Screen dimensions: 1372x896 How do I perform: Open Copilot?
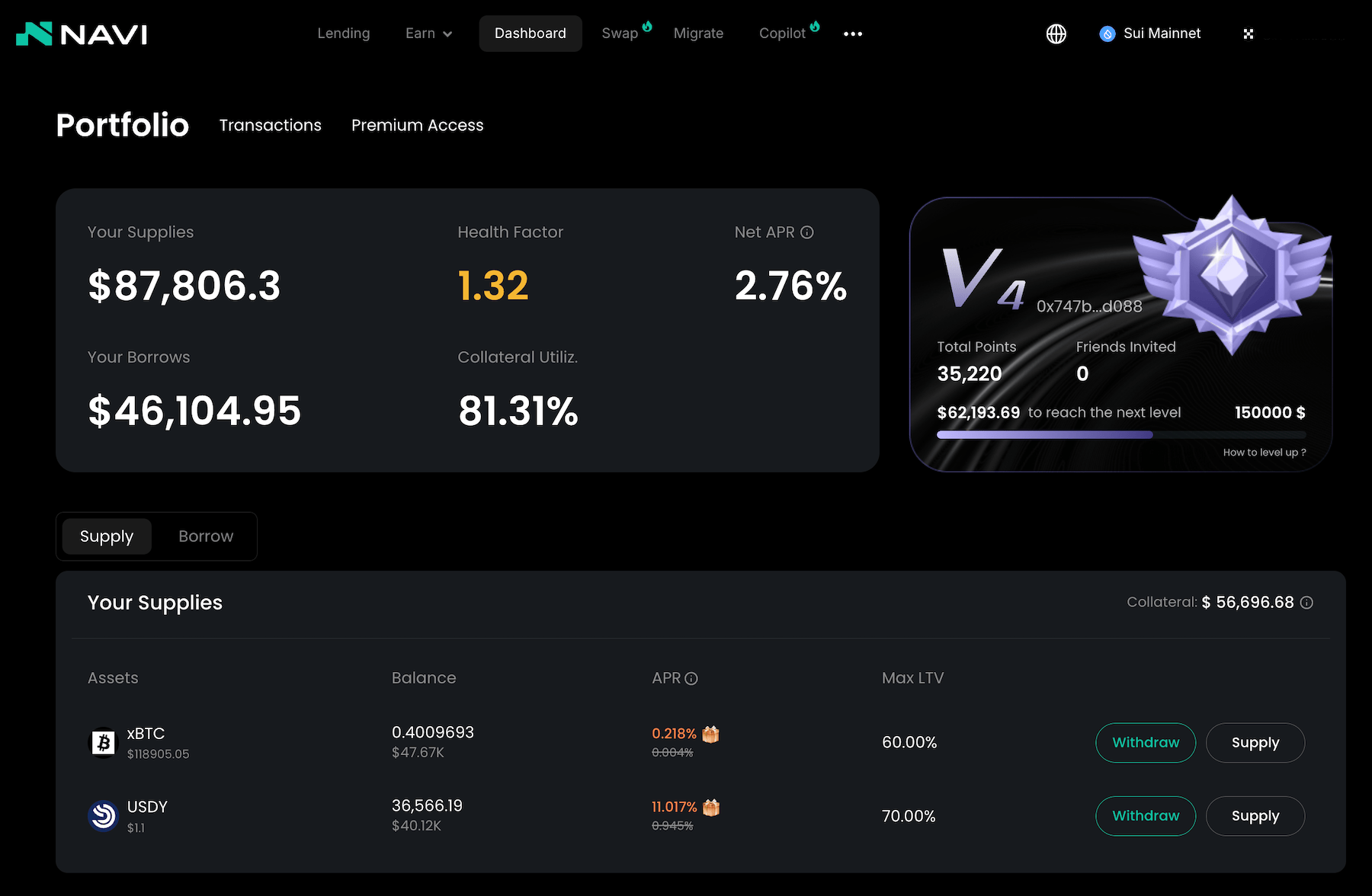tap(782, 34)
